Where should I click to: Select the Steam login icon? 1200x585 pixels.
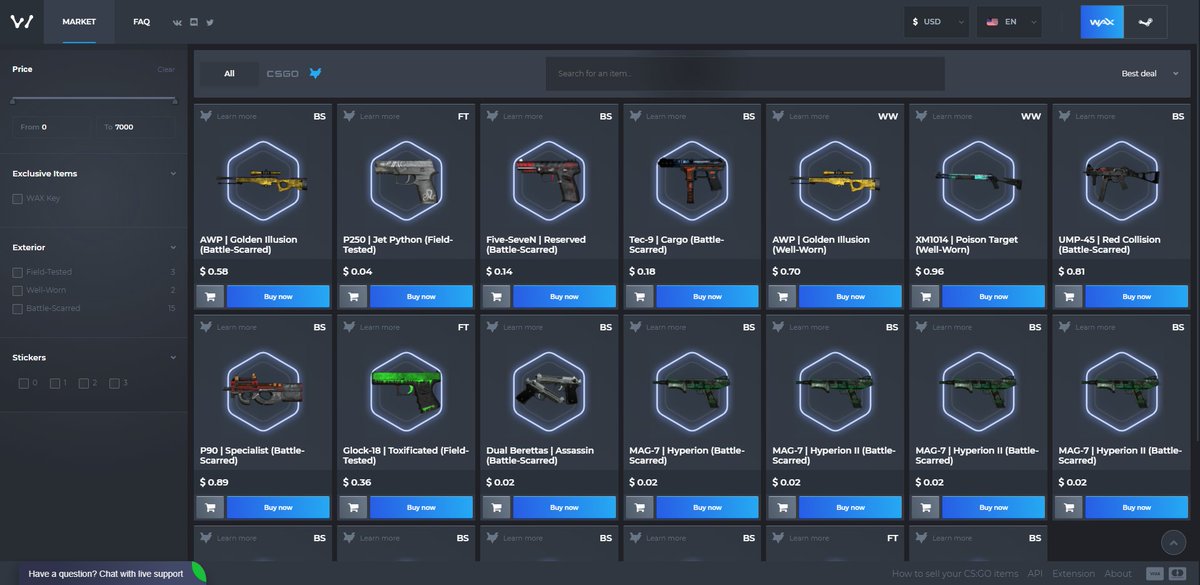tap(1145, 22)
